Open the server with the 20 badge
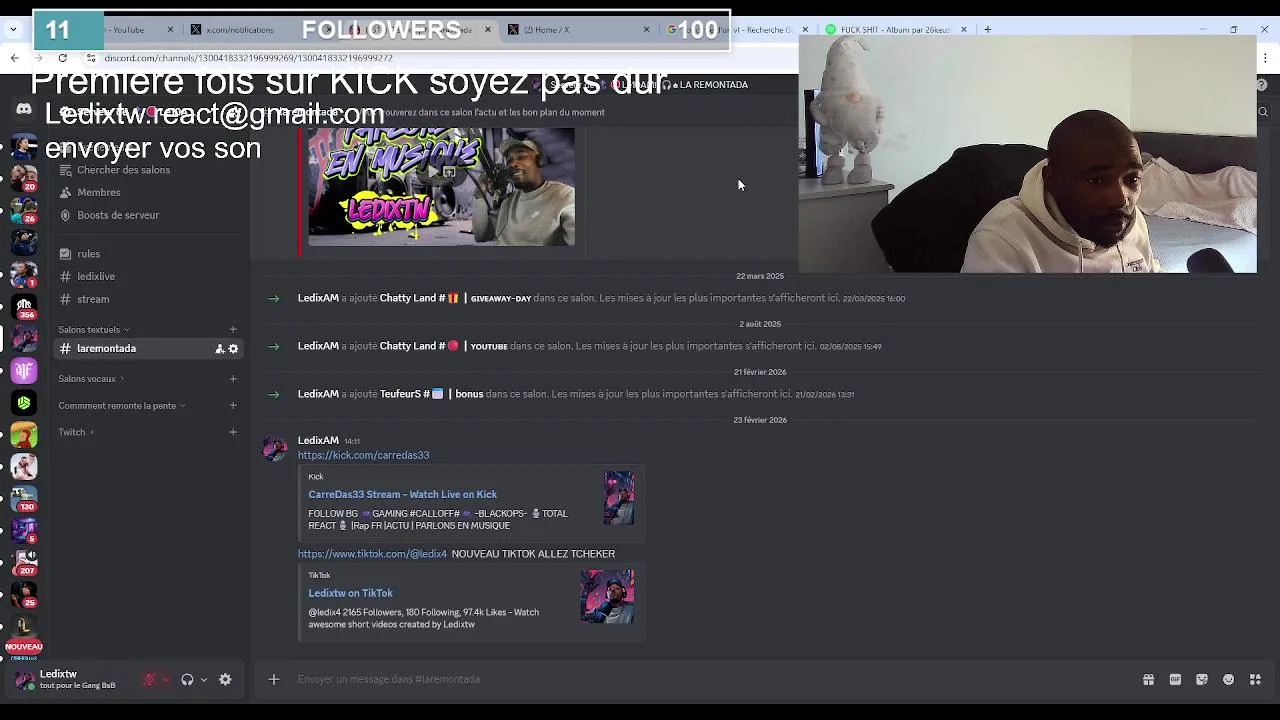Screen dimensions: 1280x720 (24, 178)
